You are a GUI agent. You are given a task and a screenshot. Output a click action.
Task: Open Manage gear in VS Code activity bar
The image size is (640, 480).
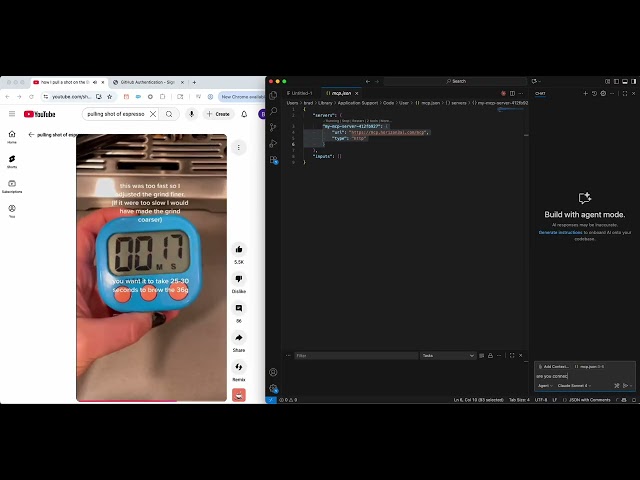pyautogui.click(x=273, y=389)
